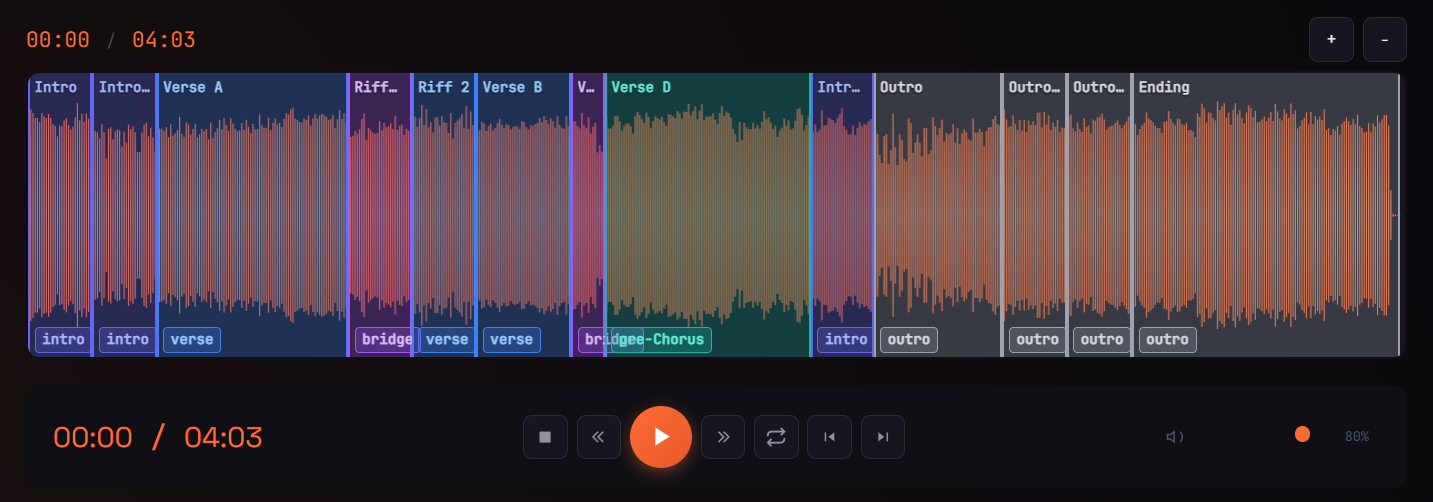Jump to the next region with the skip-next icon
Image resolution: width=1433 pixels, height=502 pixels.
(x=883, y=437)
